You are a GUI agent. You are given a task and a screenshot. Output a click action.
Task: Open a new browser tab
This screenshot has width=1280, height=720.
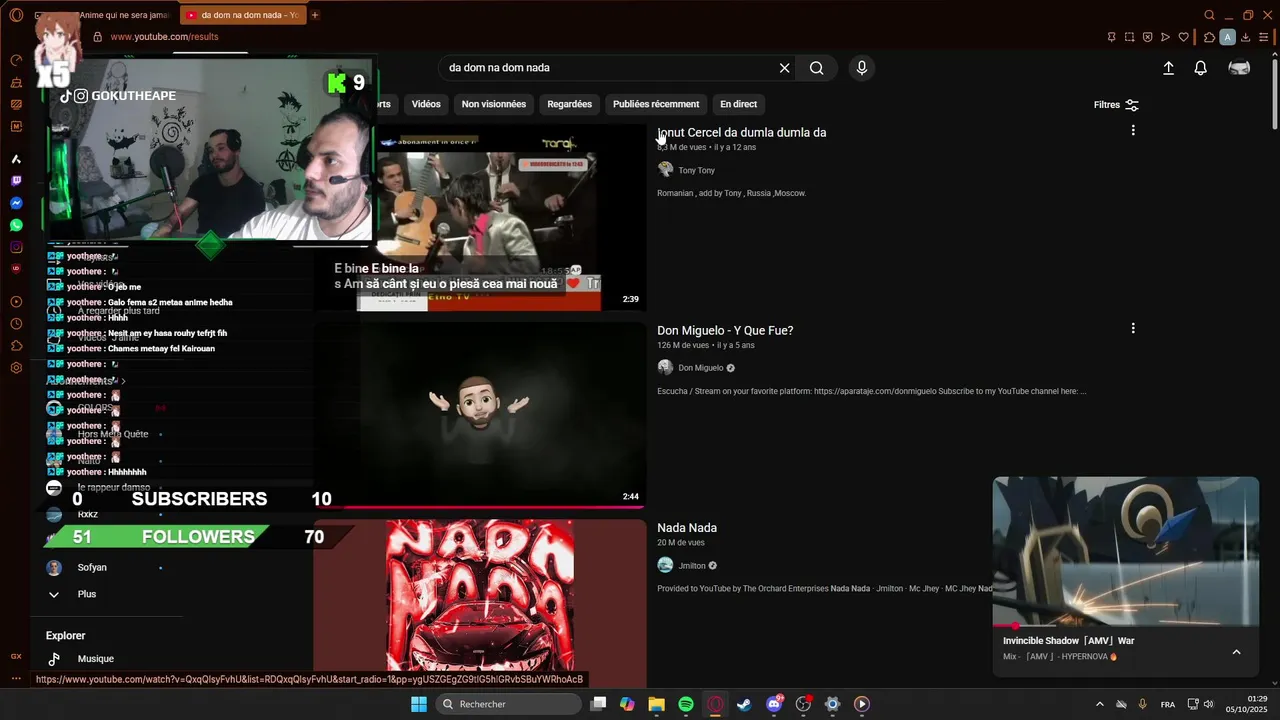pos(315,15)
